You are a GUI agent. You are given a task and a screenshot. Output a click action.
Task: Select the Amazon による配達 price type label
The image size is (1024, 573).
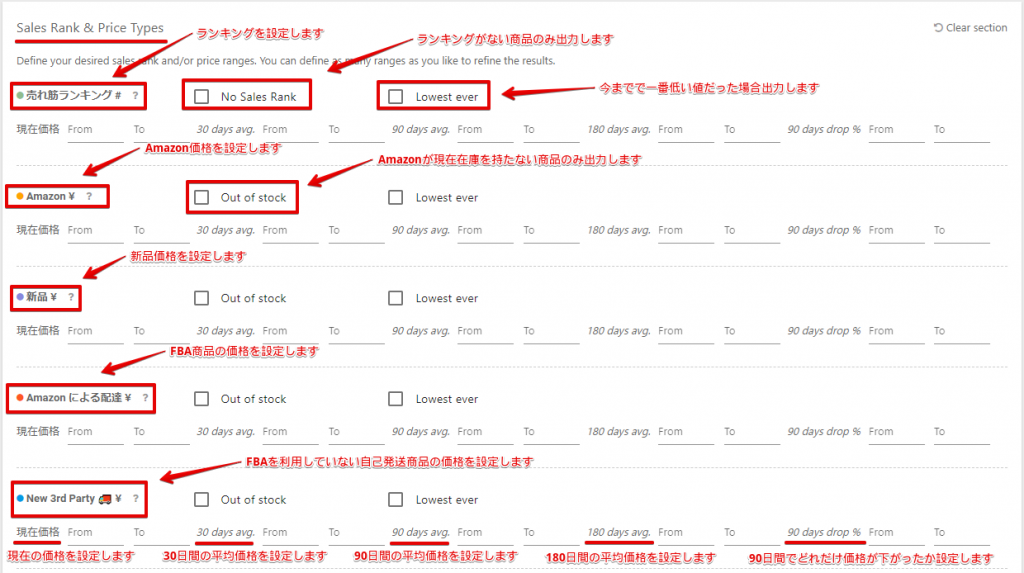coord(78,399)
